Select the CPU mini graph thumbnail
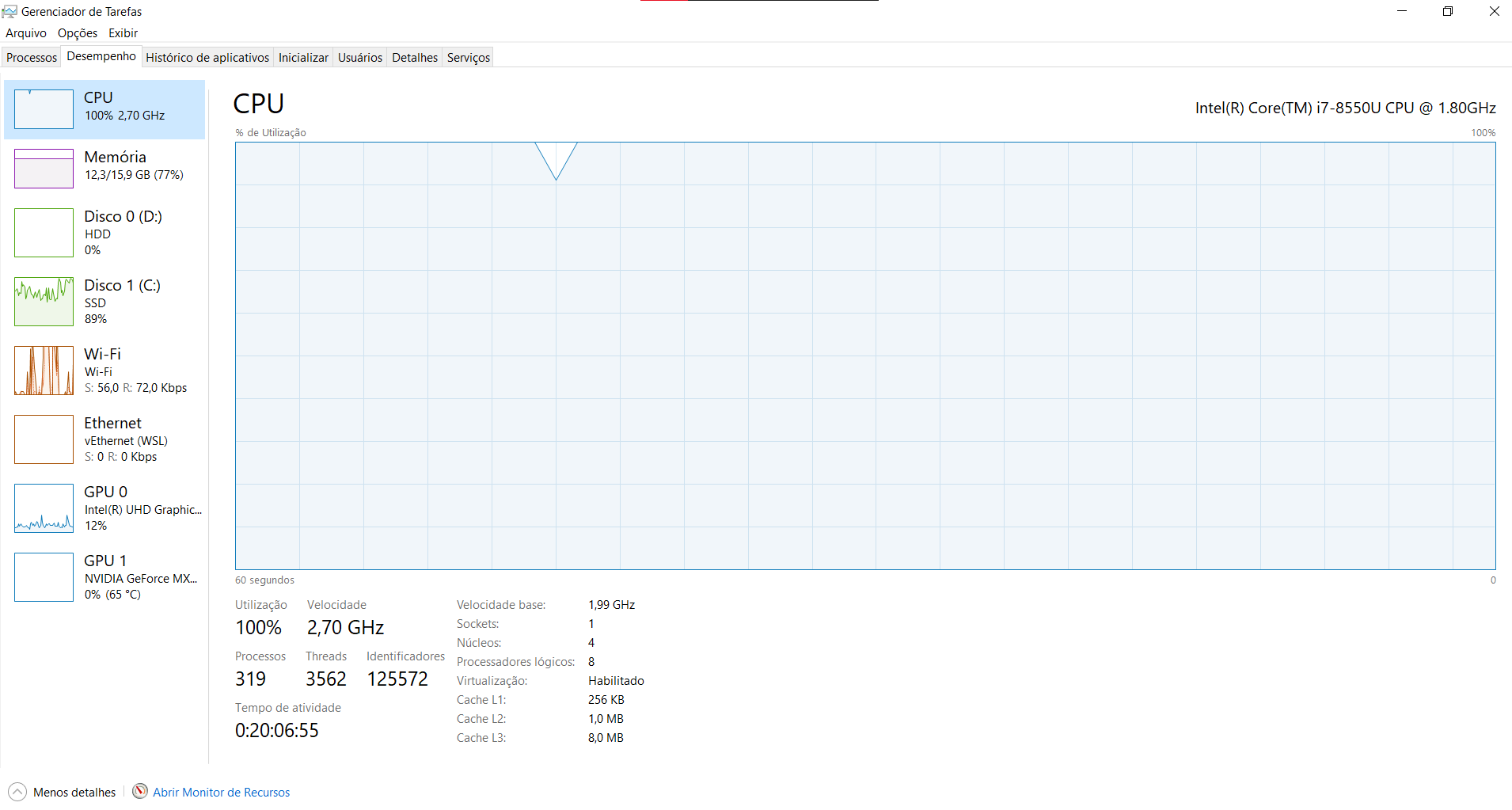The image size is (1512, 810). tap(44, 109)
